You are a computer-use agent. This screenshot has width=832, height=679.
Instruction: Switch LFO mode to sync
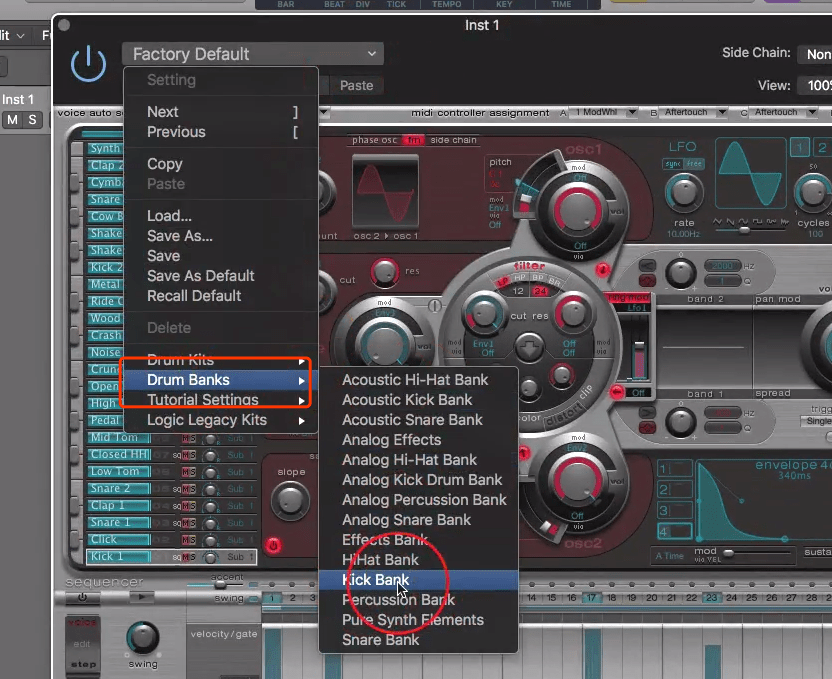[x=674, y=163]
